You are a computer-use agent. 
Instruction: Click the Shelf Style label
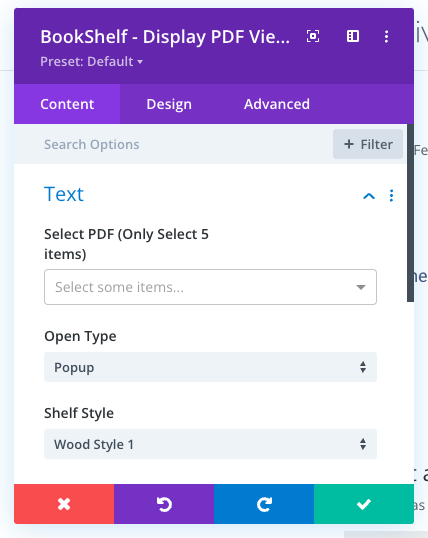click(x=79, y=413)
